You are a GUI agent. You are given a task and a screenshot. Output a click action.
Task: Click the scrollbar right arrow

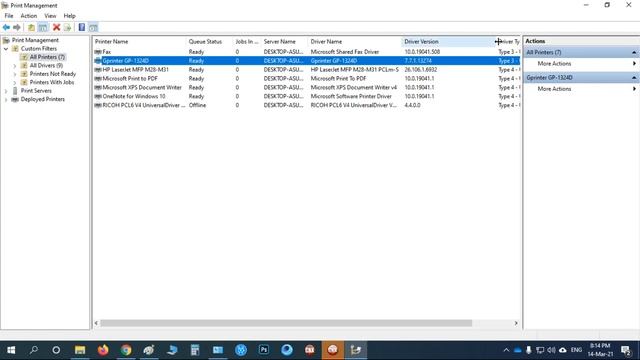click(x=516, y=323)
